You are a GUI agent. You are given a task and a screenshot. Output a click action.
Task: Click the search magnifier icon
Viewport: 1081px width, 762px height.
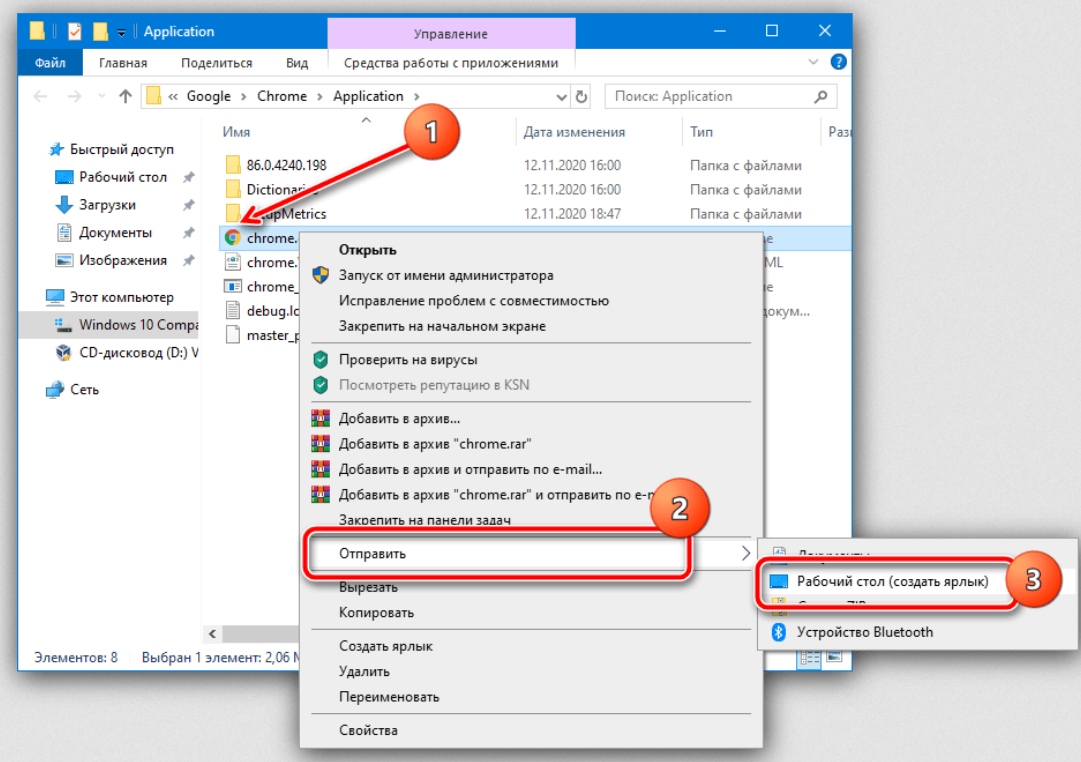coord(821,97)
